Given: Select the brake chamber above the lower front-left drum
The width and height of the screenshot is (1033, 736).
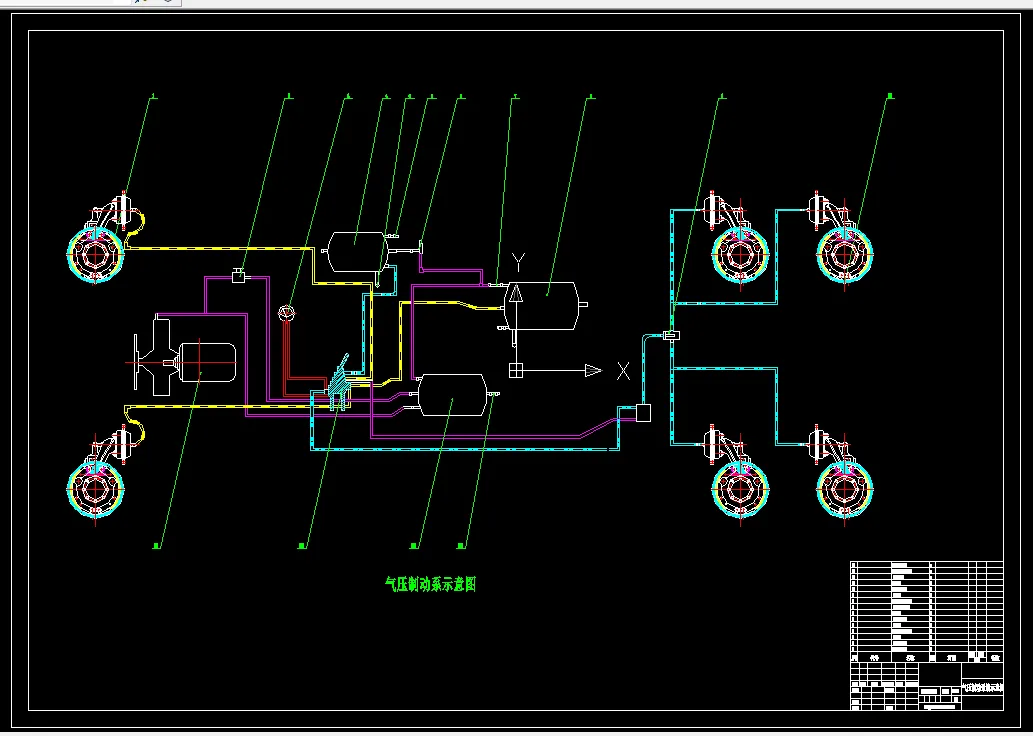Looking at the screenshot, I should pyautogui.click(x=121, y=444).
